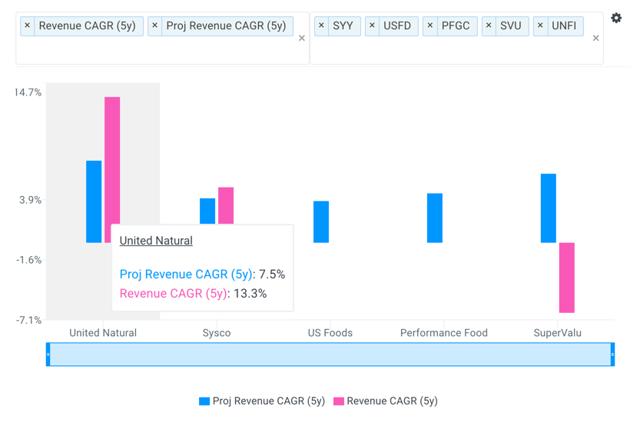640x423 pixels.
Task: Select SuperValu's negative pink Revenue bar
Action: point(567,278)
